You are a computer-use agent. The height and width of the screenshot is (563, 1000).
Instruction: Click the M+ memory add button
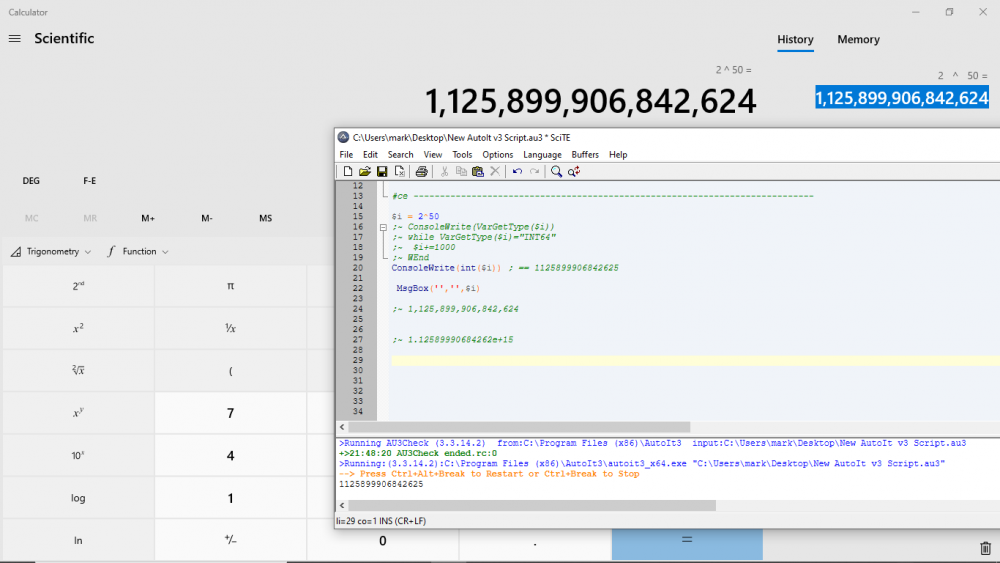pos(148,218)
